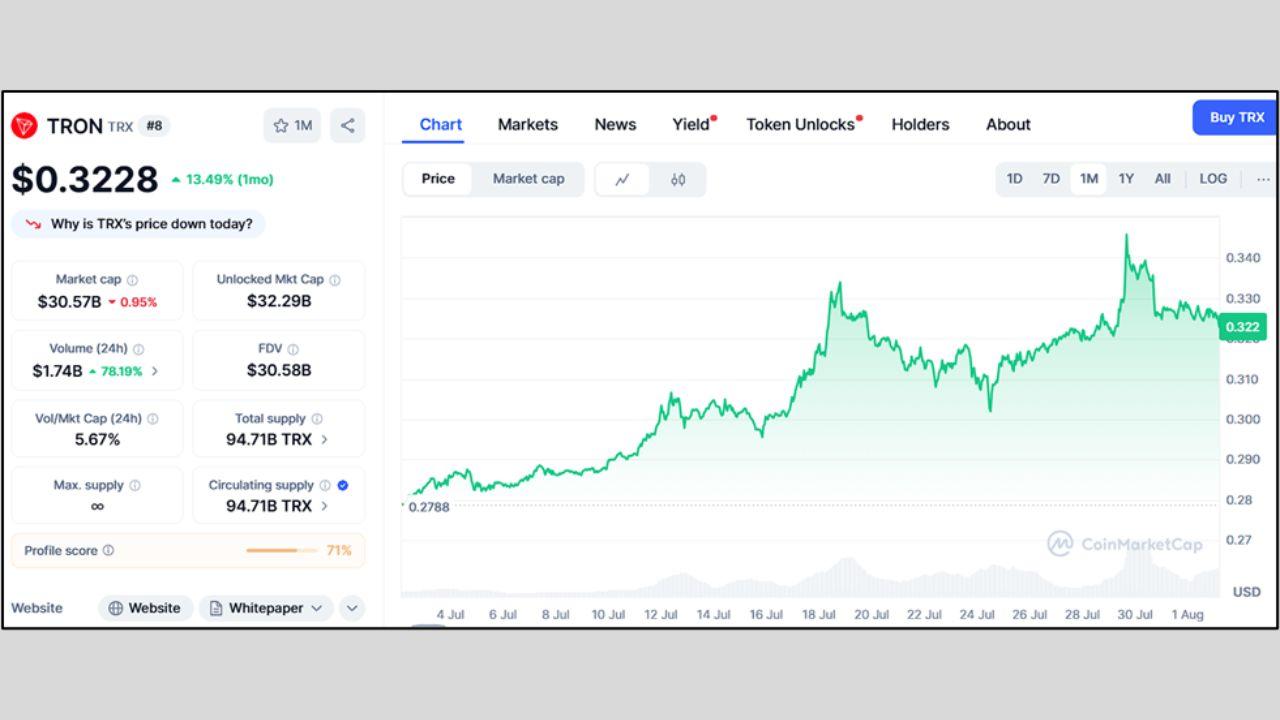Click info icon beside Profile score

[109, 550]
